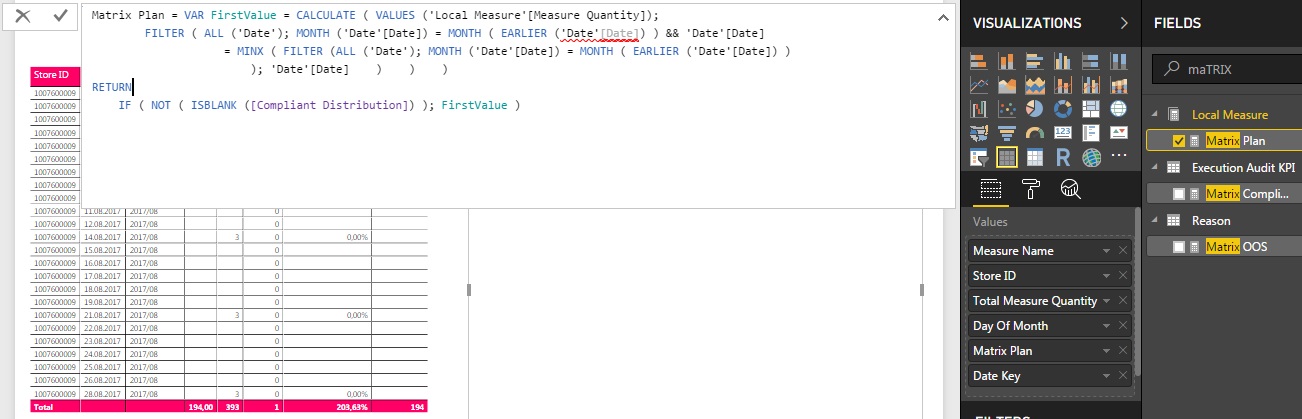Select the treemap visual
Viewport: 1302px width, 419px height.
point(1091,109)
